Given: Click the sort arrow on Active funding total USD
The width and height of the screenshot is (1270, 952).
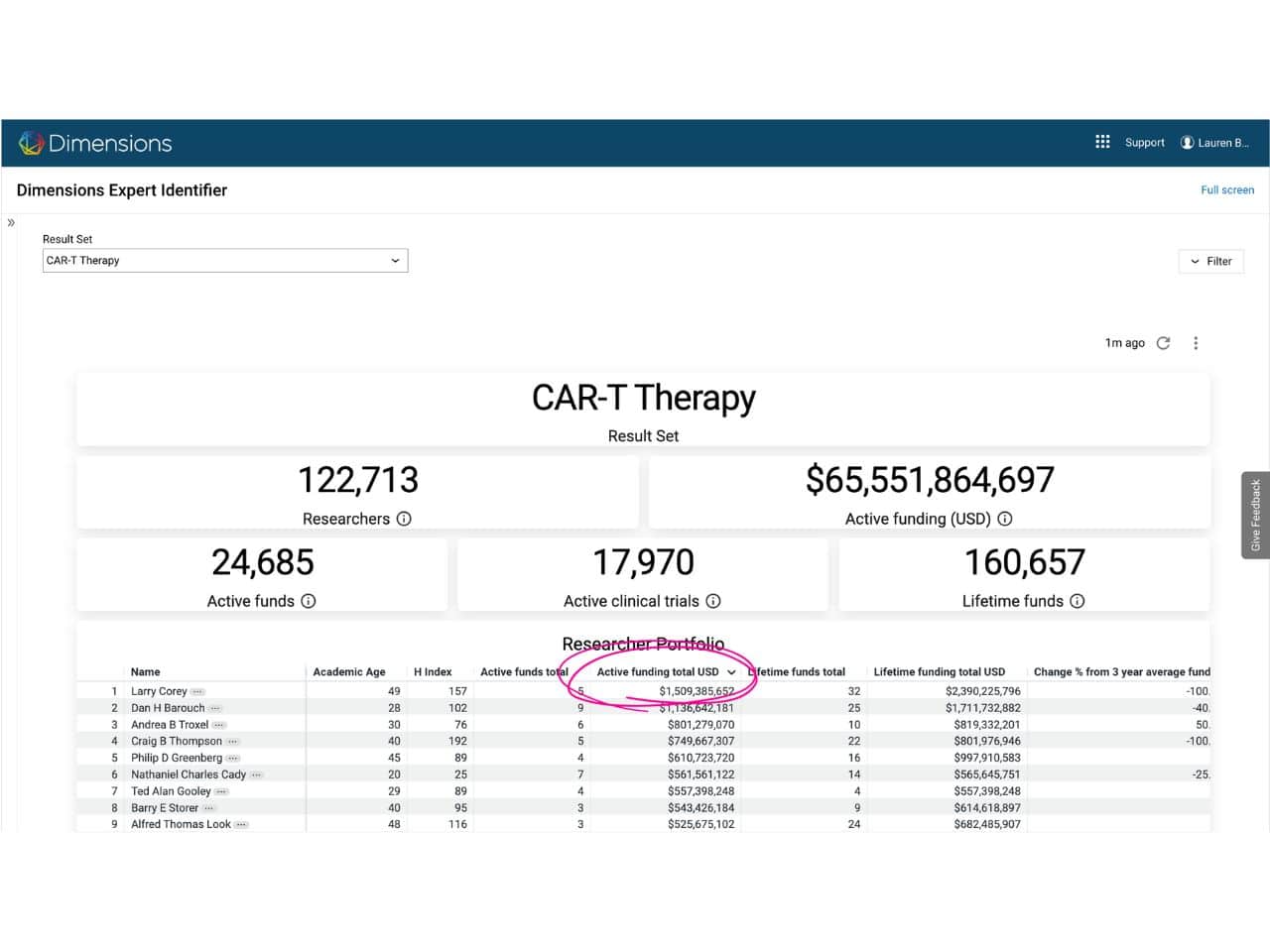Looking at the screenshot, I should [731, 672].
